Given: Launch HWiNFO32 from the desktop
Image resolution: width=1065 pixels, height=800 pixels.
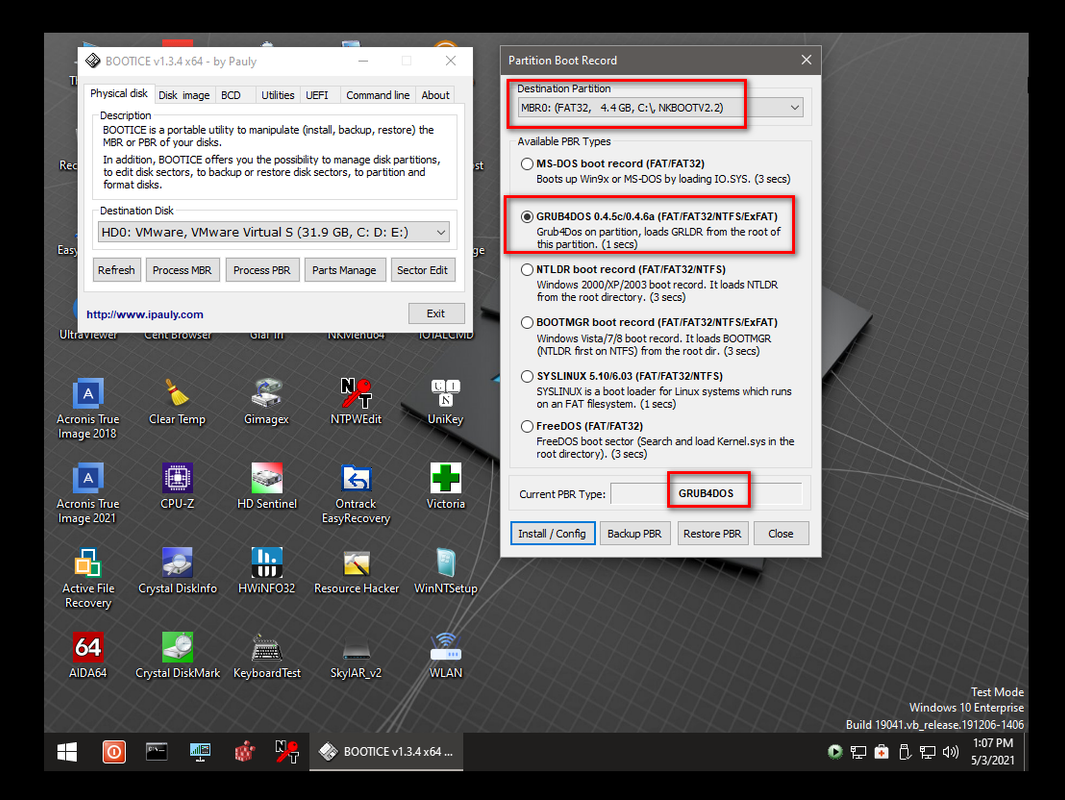Looking at the screenshot, I should click(x=267, y=571).
